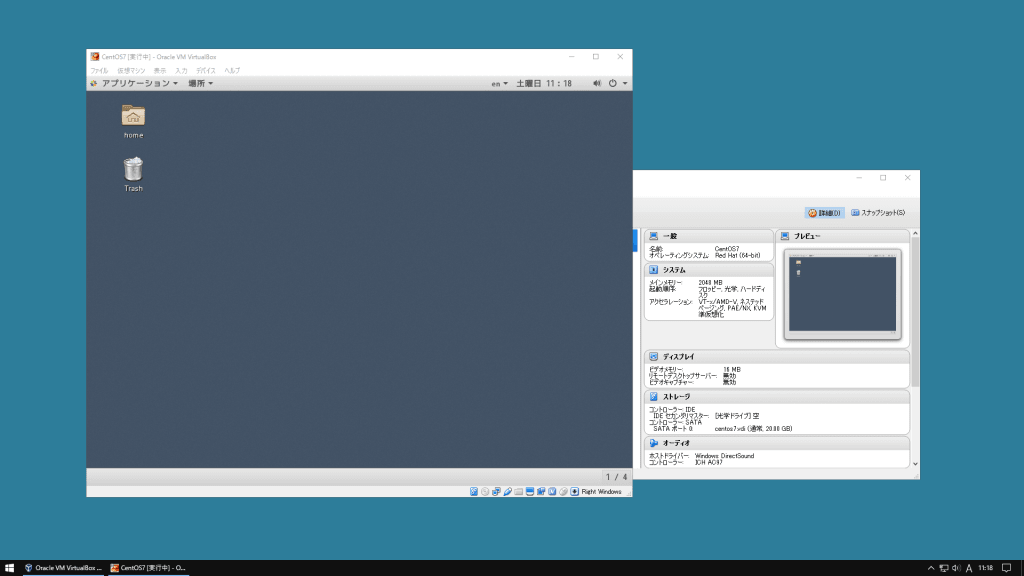1024x576 pixels.
Task: Open the デバイス menu in VirtualBox
Action: tap(206, 71)
